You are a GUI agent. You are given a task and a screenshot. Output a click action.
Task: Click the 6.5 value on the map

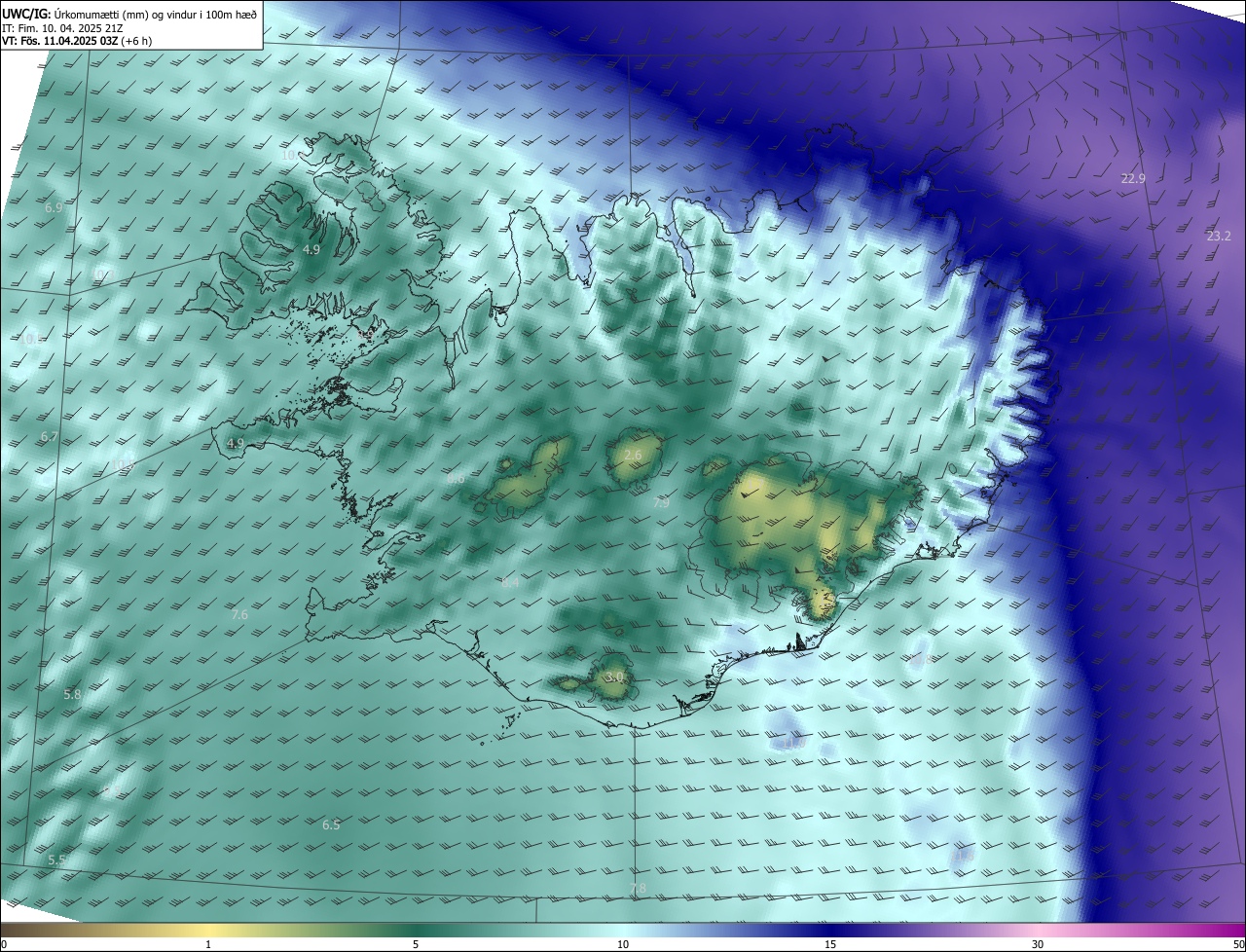point(331,825)
